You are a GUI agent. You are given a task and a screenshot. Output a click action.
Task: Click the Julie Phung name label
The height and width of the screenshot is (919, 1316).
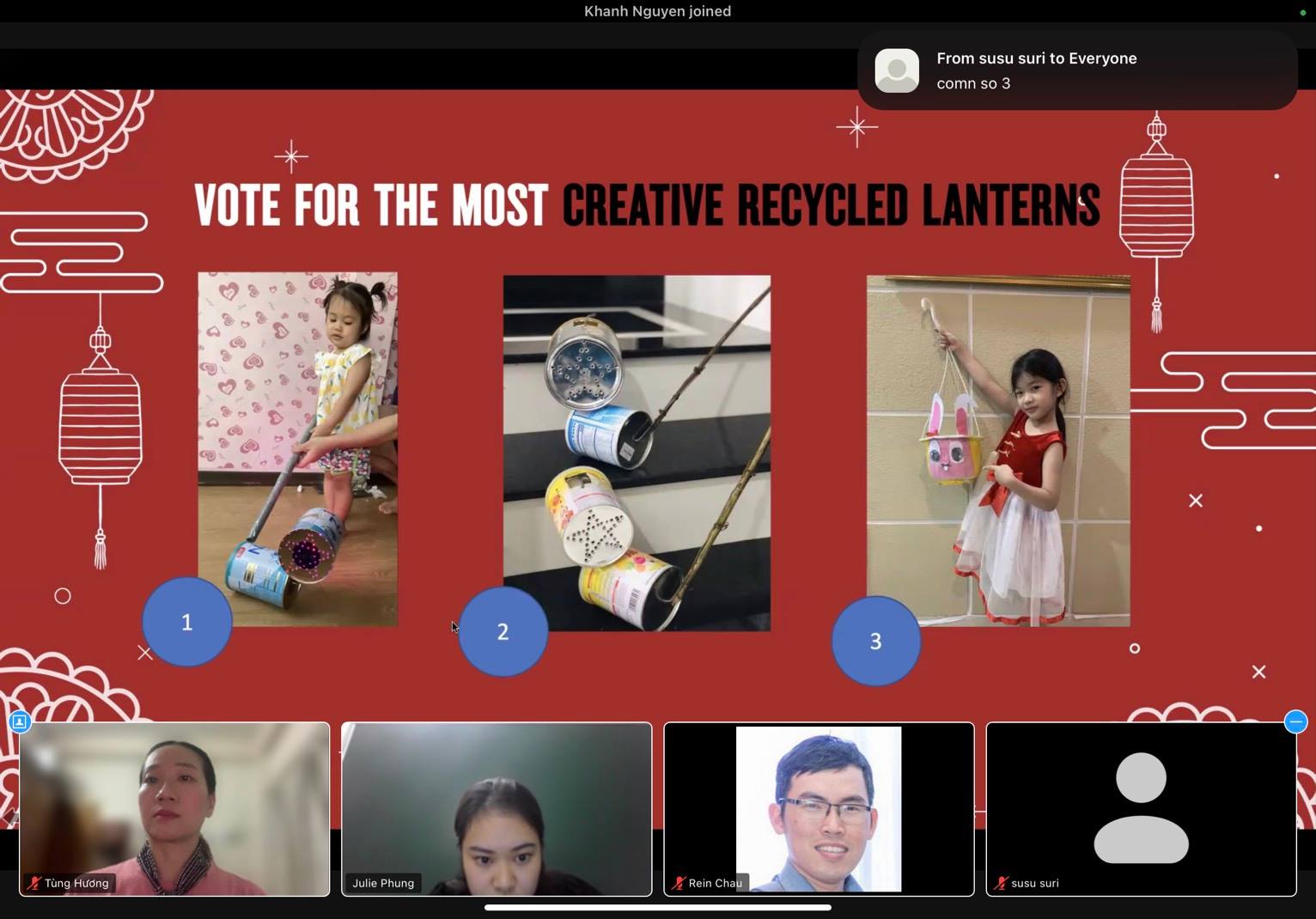click(x=383, y=883)
